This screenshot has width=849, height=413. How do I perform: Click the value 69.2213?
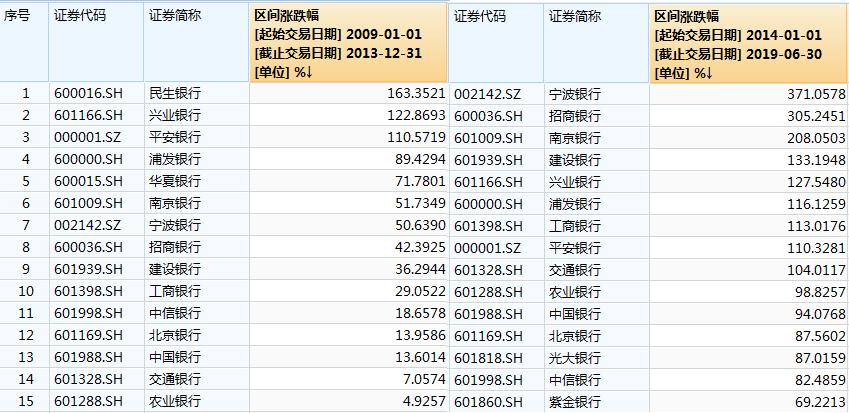click(x=820, y=402)
